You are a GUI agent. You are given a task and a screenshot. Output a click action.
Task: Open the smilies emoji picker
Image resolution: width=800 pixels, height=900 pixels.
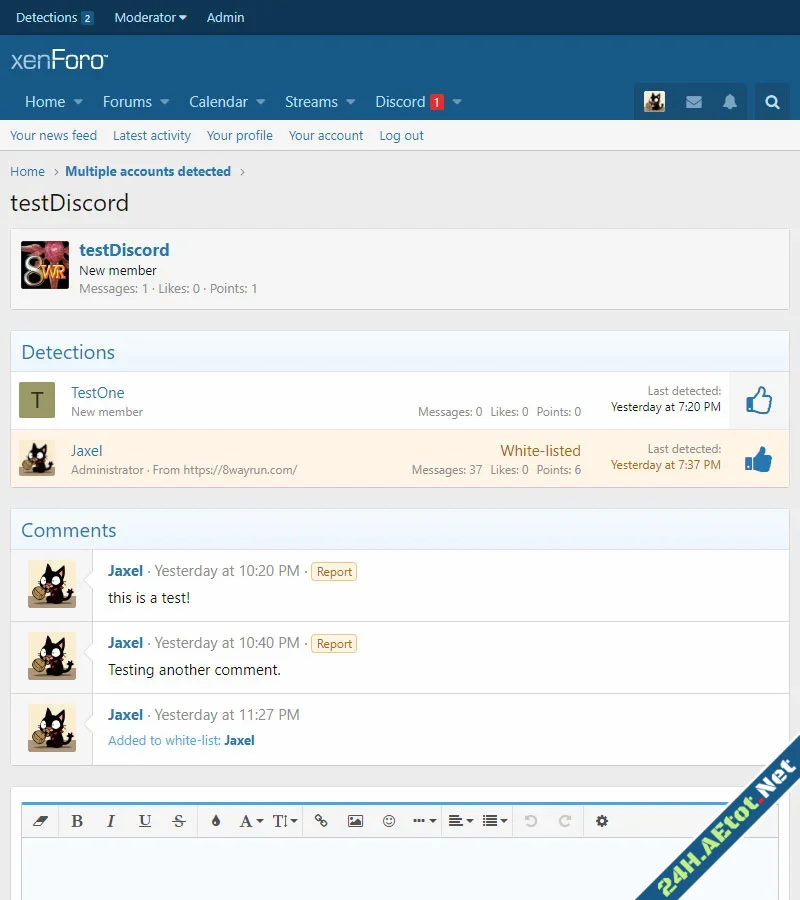[x=389, y=821]
